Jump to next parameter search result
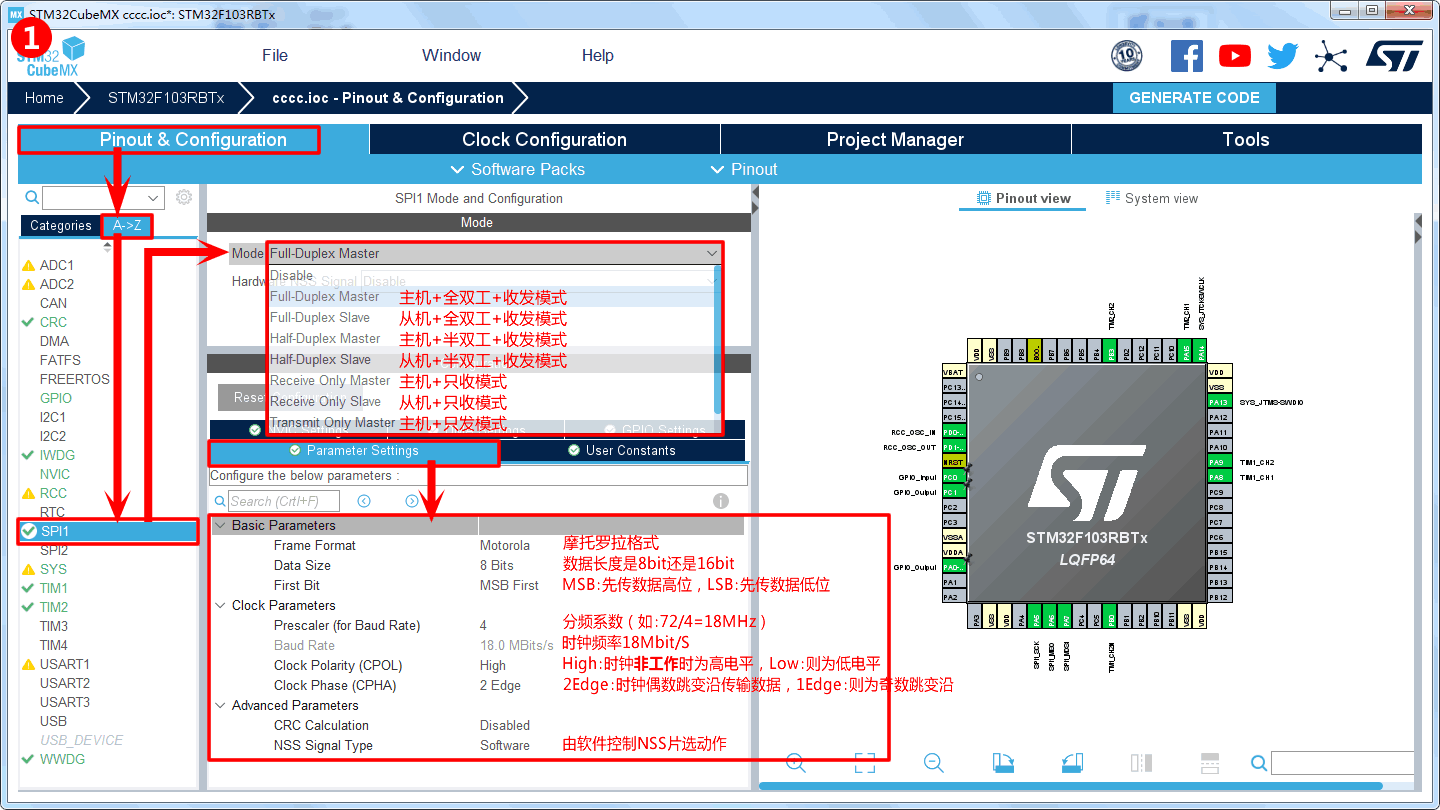Image resolution: width=1440 pixels, height=810 pixels. (412, 501)
